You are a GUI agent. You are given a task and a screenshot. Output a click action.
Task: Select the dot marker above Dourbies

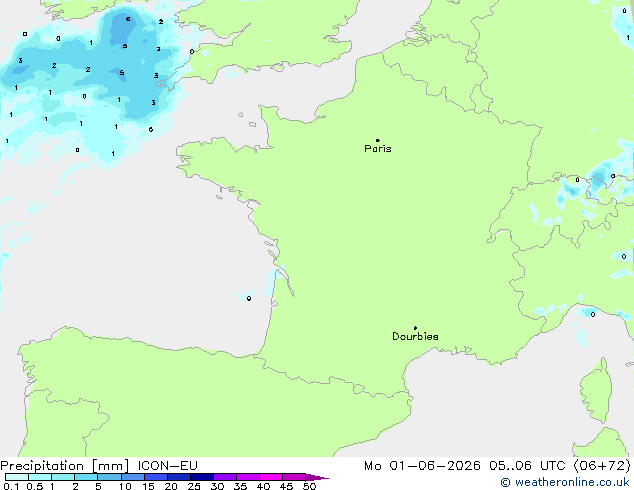(x=415, y=328)
